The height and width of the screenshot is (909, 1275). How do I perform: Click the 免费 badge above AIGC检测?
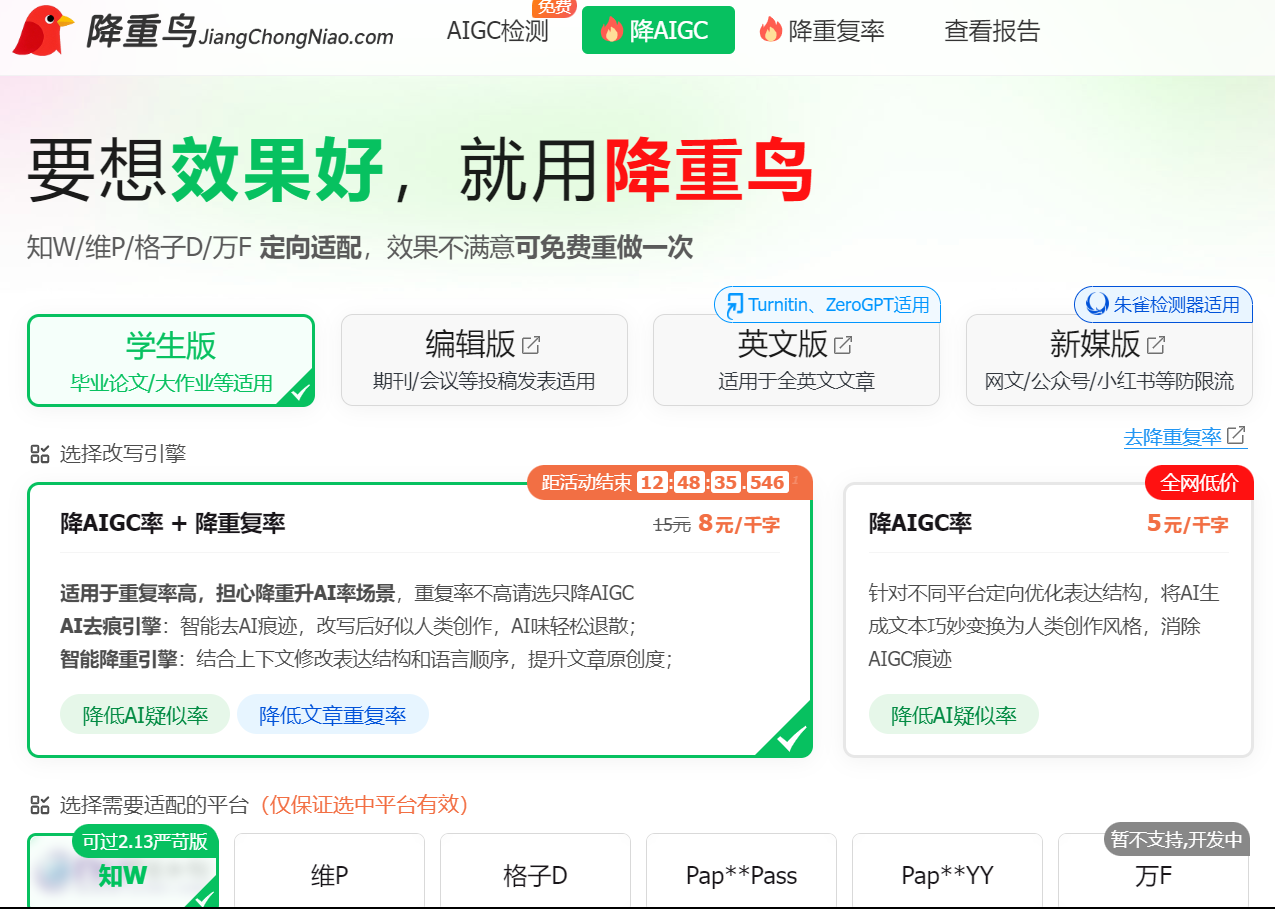click(555, 8)
